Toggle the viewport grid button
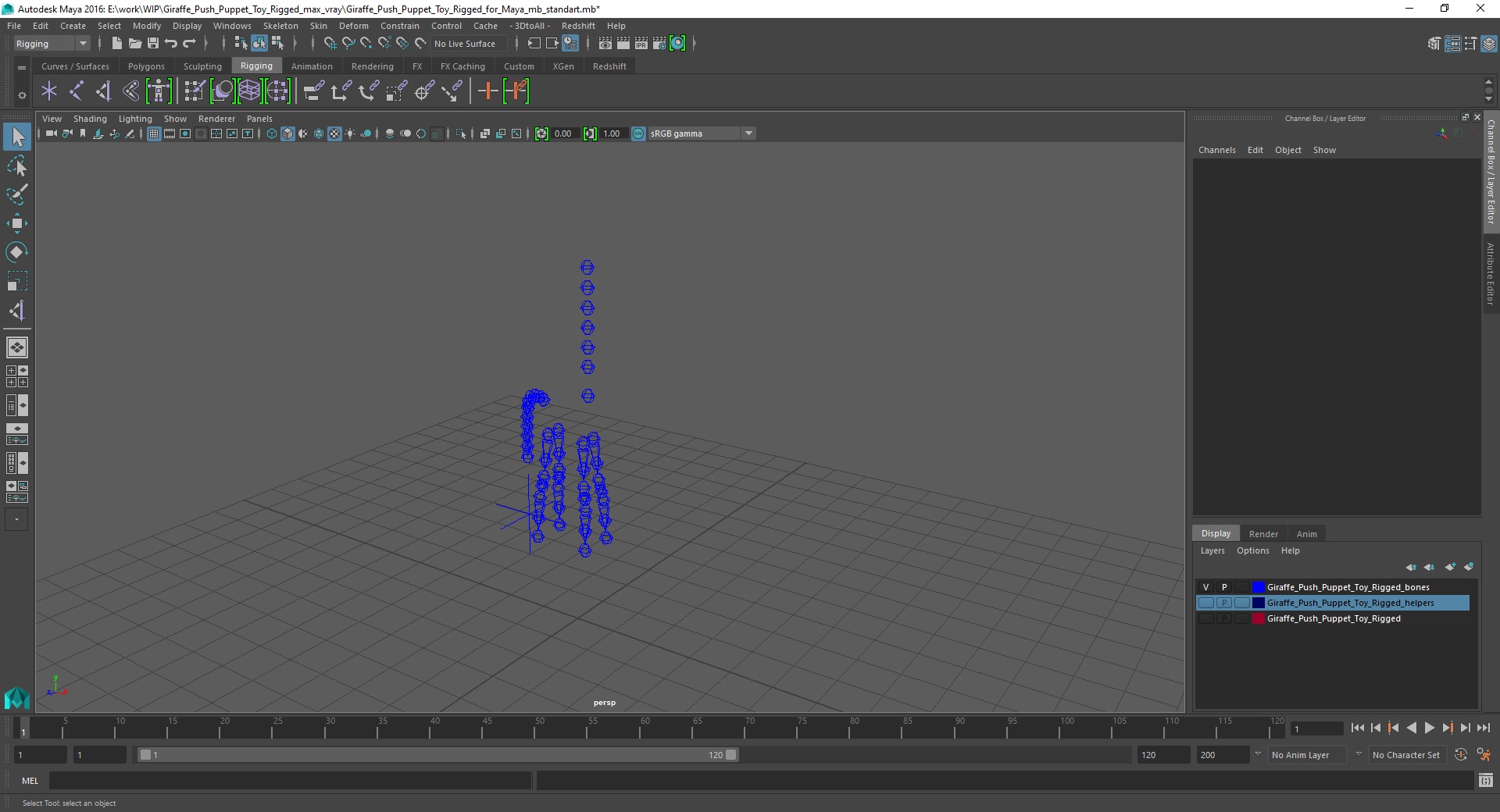Viewport: 1500px width, 812px height. pyautogui.click(x=154, y=134)
